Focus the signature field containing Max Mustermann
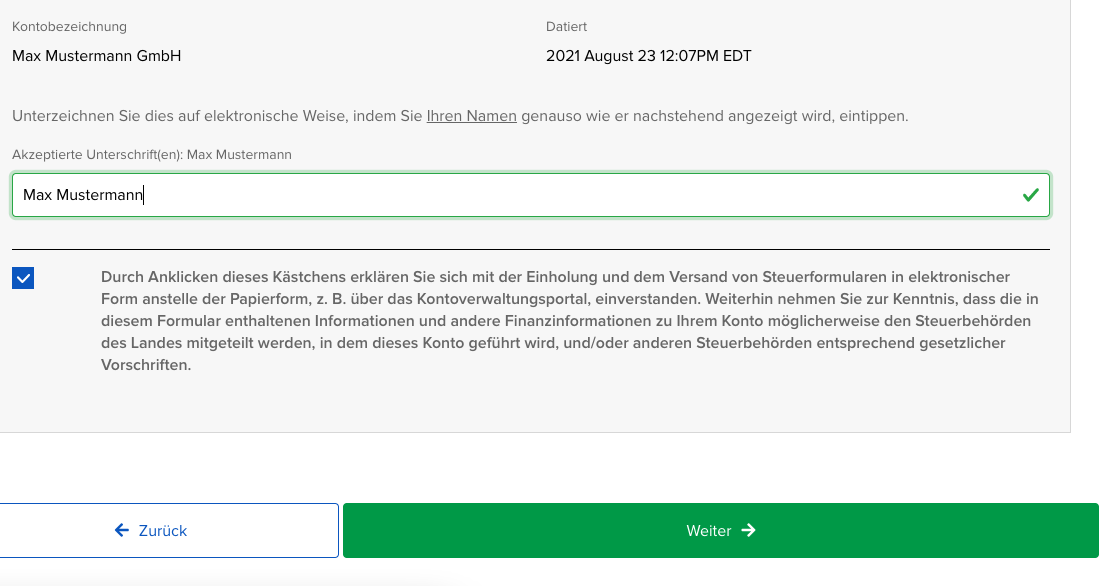 point(500,196)
